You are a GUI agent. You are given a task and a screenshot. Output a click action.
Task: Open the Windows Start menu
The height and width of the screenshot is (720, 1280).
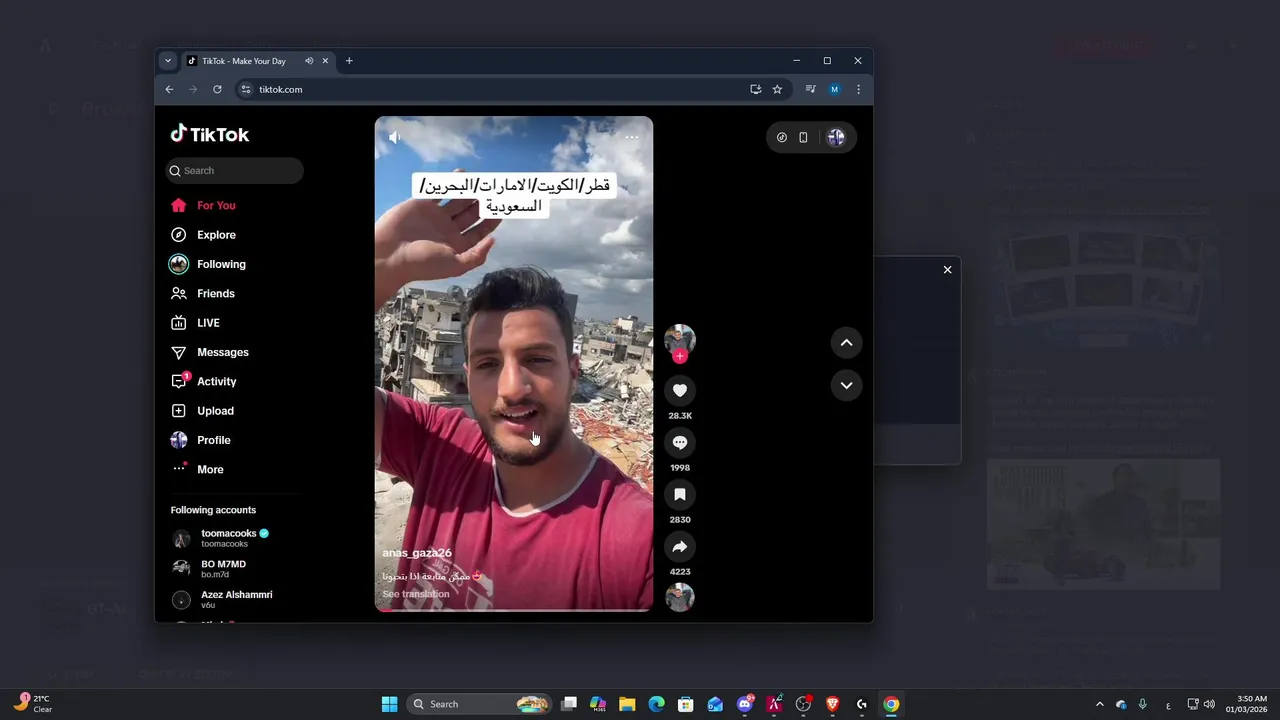389,704
